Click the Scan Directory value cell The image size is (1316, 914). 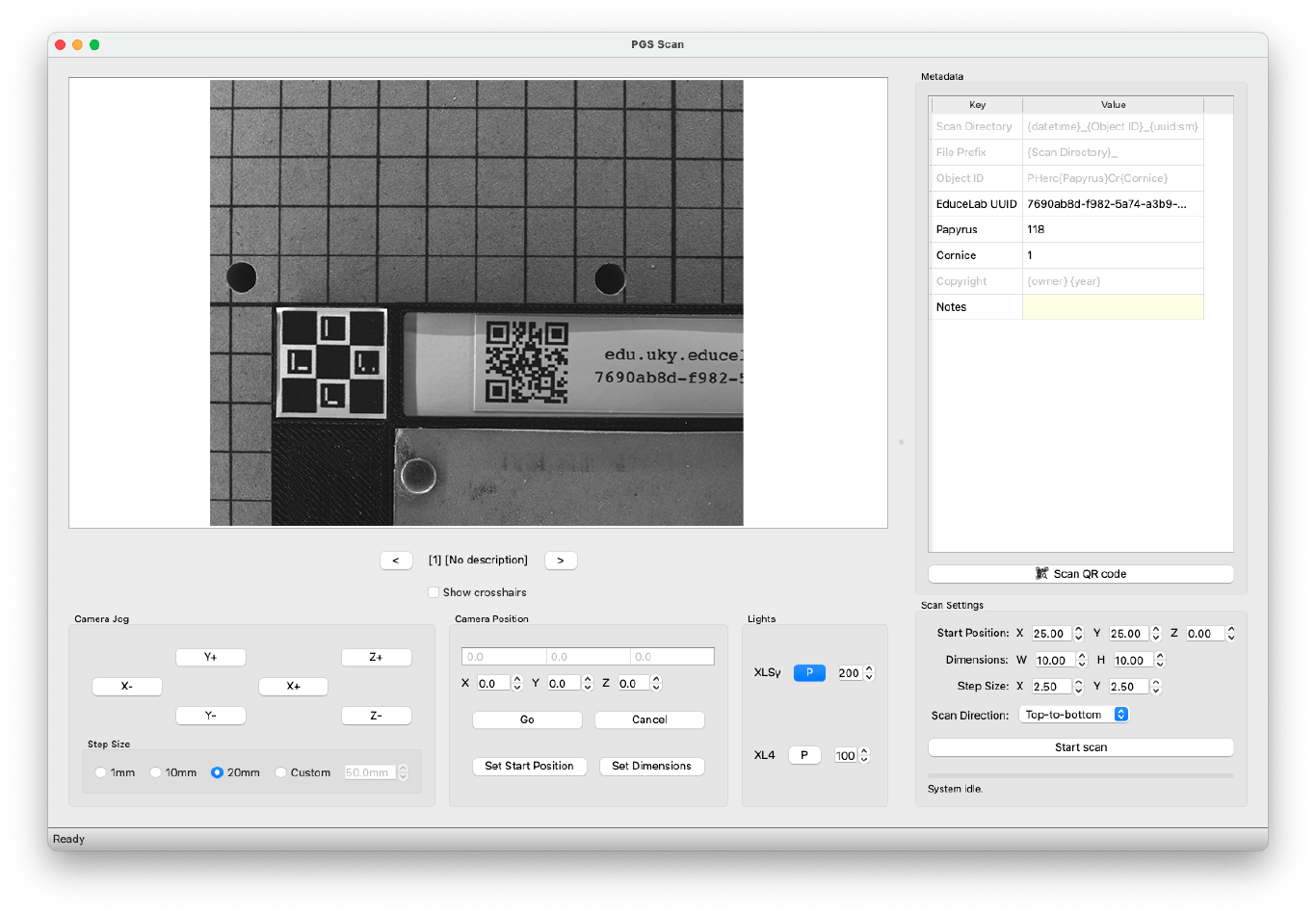coord(1113,126)
